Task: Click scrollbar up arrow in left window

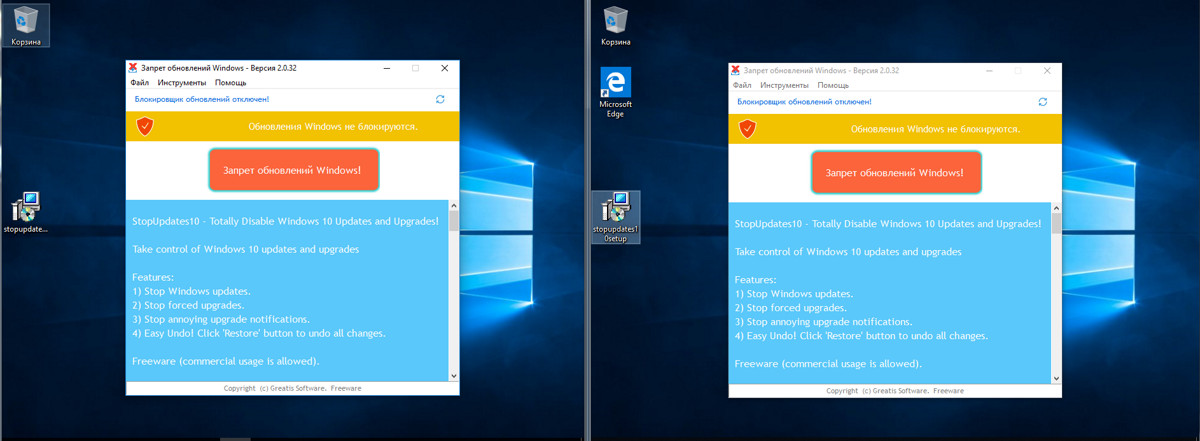Action: (453, 205)
